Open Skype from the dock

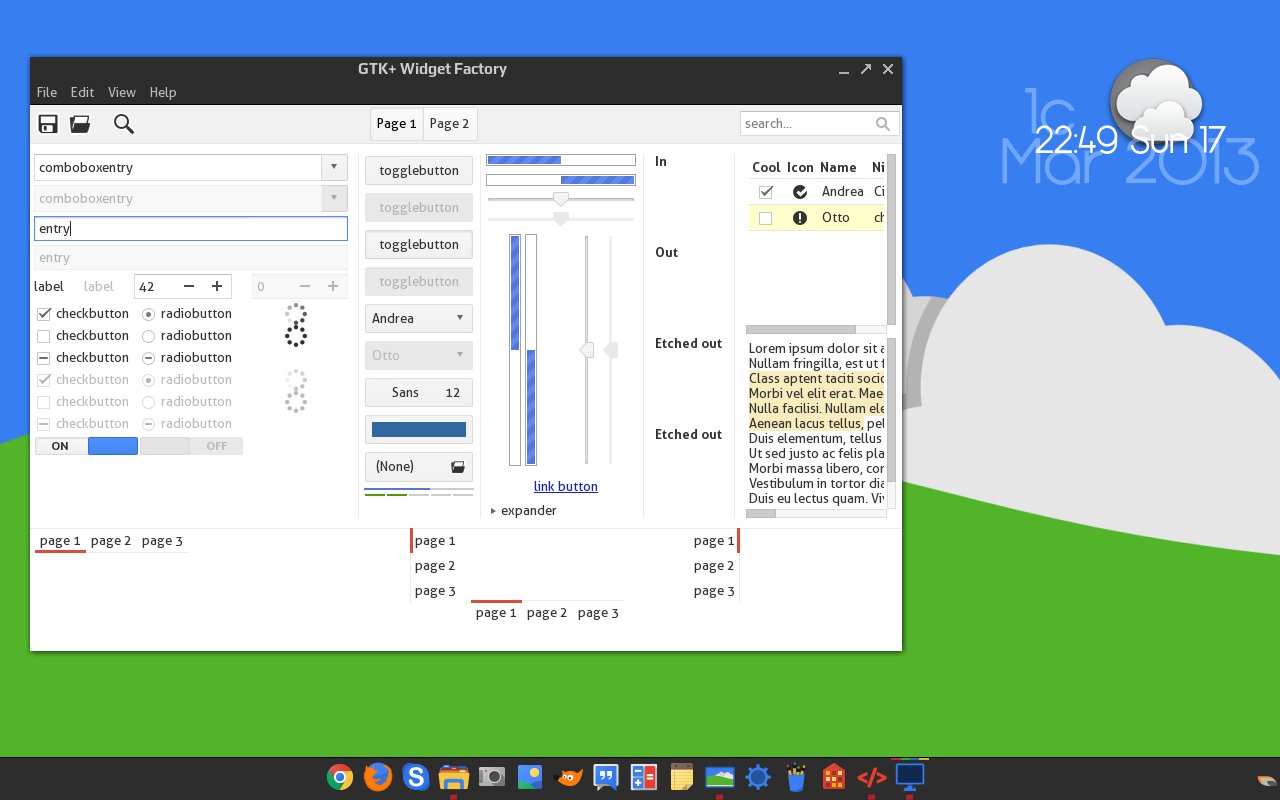coord(416,777)
